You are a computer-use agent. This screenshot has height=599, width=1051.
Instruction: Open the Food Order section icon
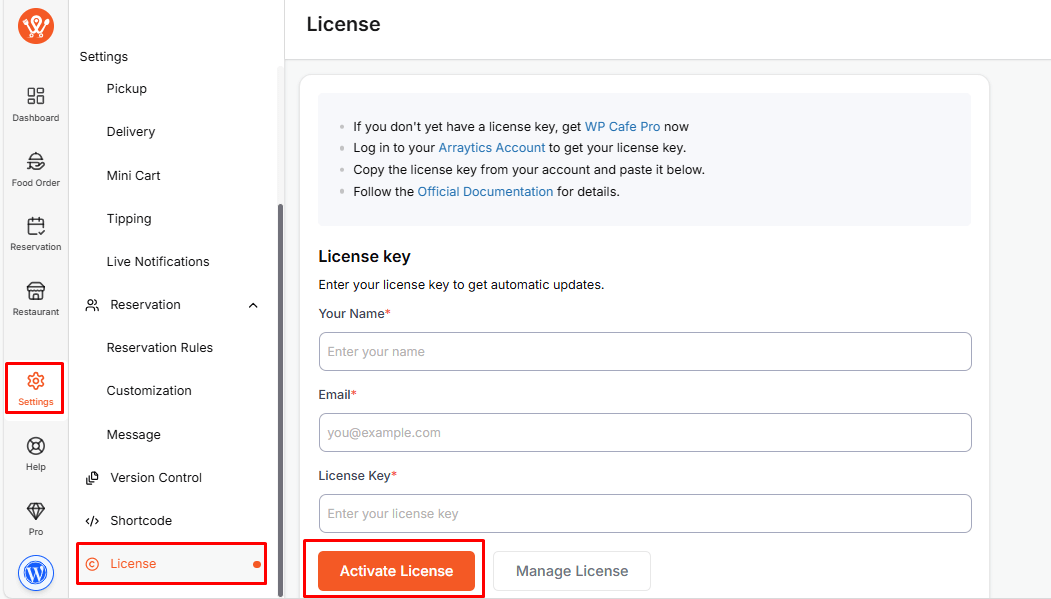pos(36,161)
